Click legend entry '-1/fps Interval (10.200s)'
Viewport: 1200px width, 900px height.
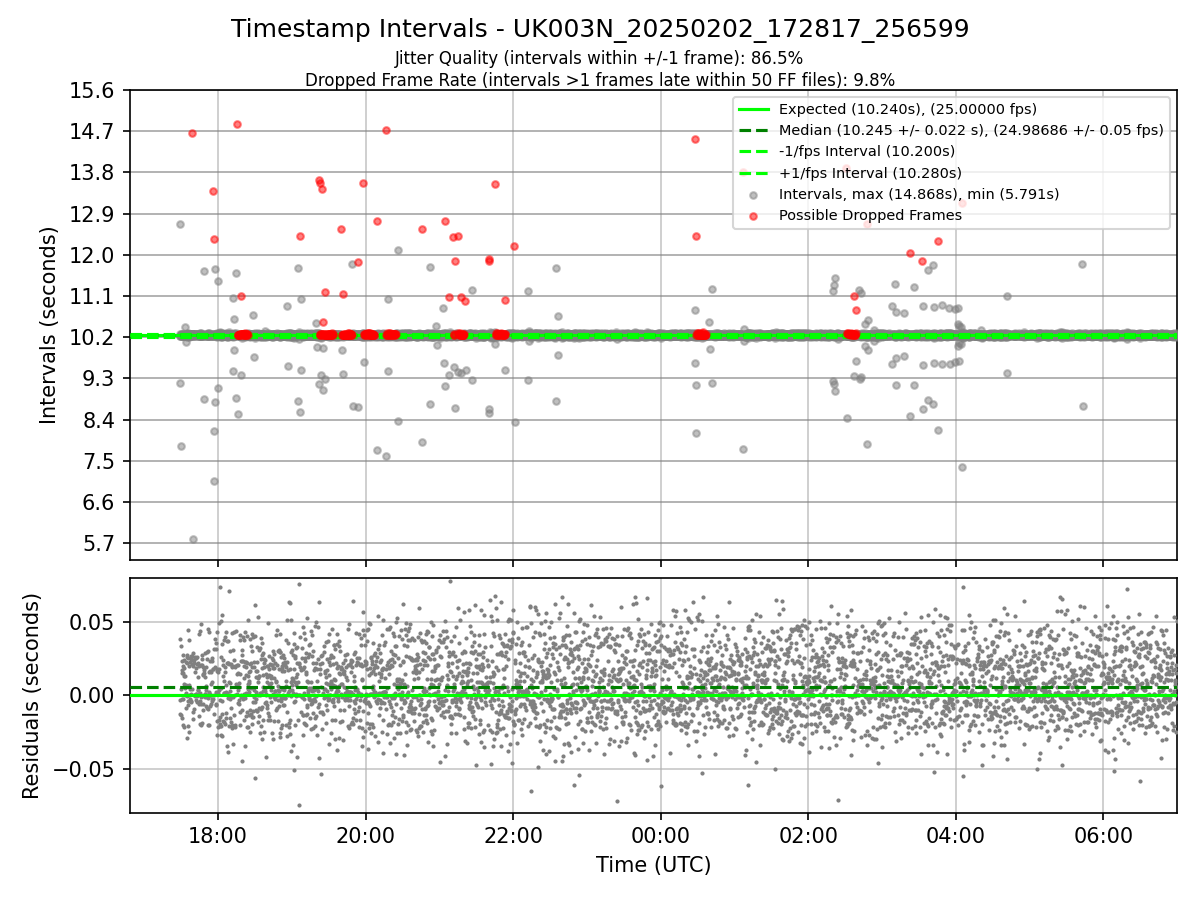[867, 151]
